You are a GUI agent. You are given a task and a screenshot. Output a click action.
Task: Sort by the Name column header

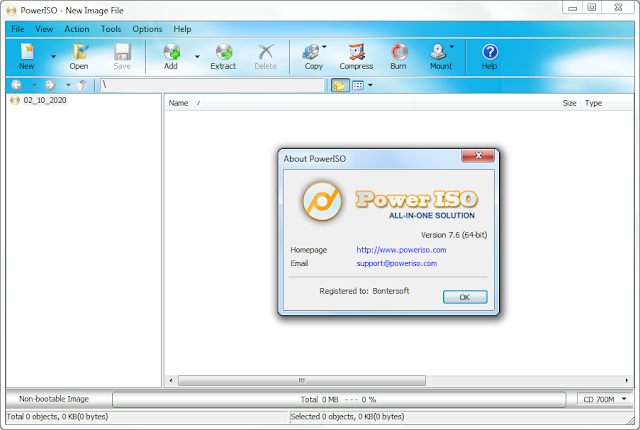click(x=289, y=103)
